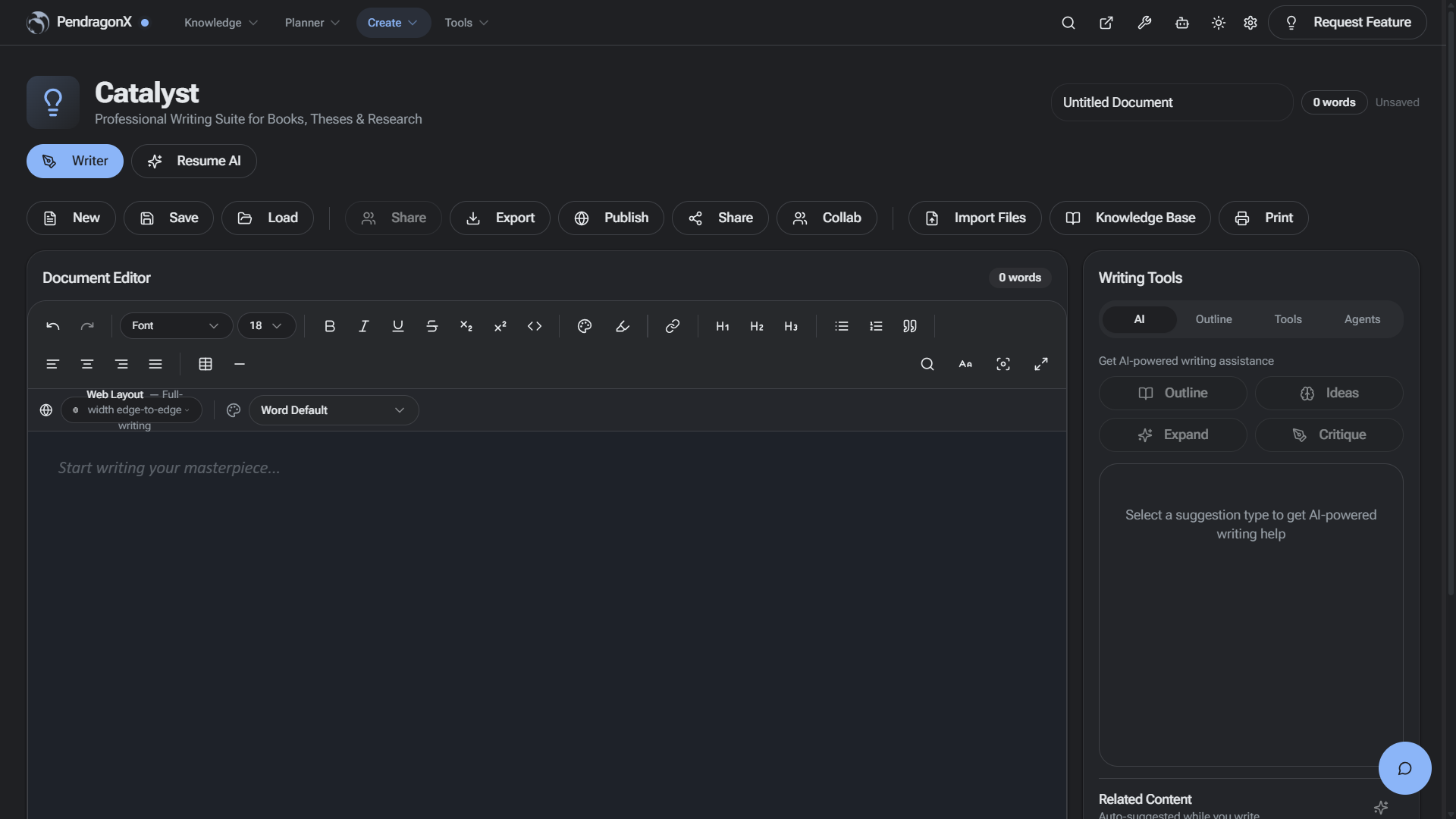Click the Publish button
This screenshot has width=1456, height=819.
pyautogui.click(x=611, y=218)
